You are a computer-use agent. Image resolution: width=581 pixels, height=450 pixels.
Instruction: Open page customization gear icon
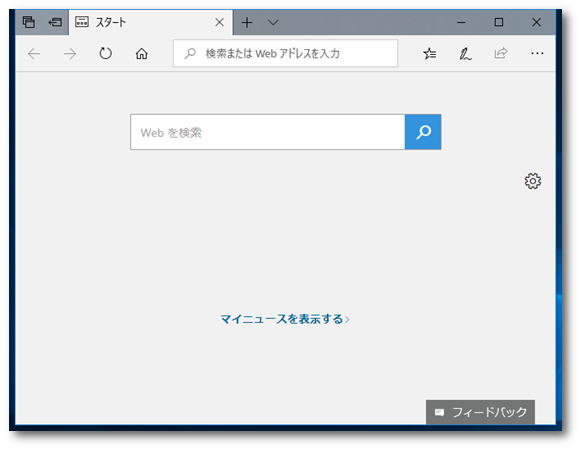tap(533, 181)
